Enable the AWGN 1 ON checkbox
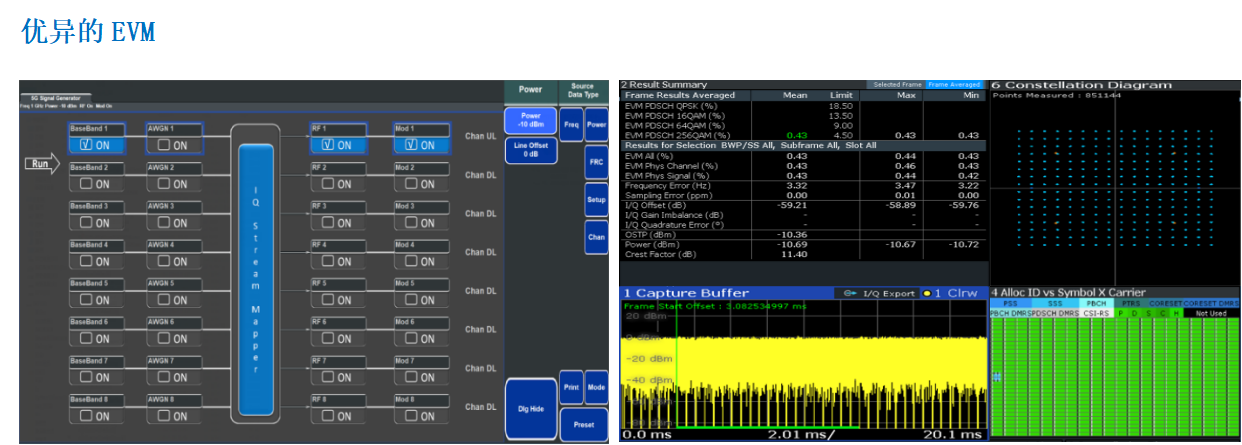Screen dimensions: 1242x445 [x=165, y=145]
